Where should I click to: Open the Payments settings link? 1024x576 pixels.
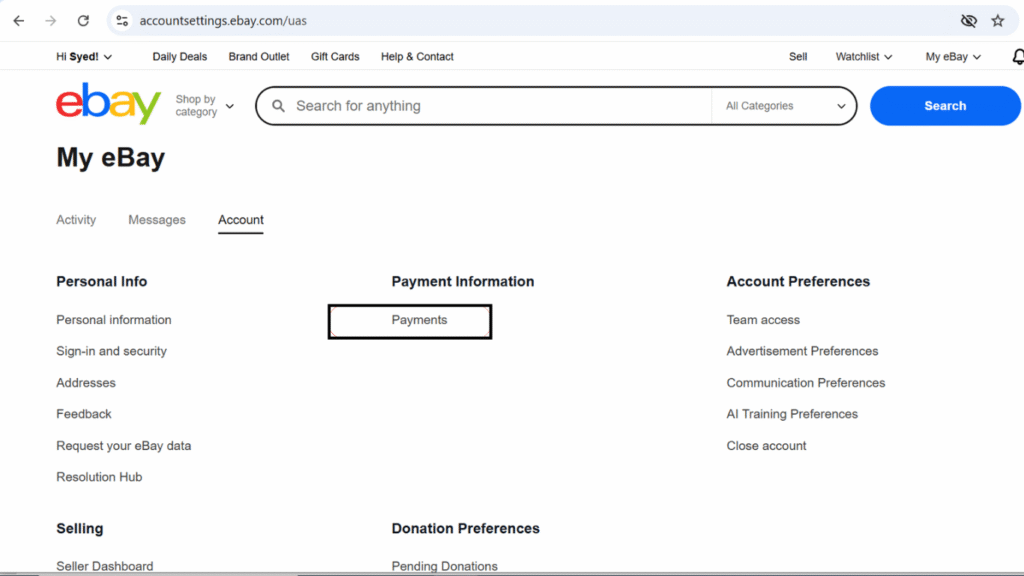point(419,320)
